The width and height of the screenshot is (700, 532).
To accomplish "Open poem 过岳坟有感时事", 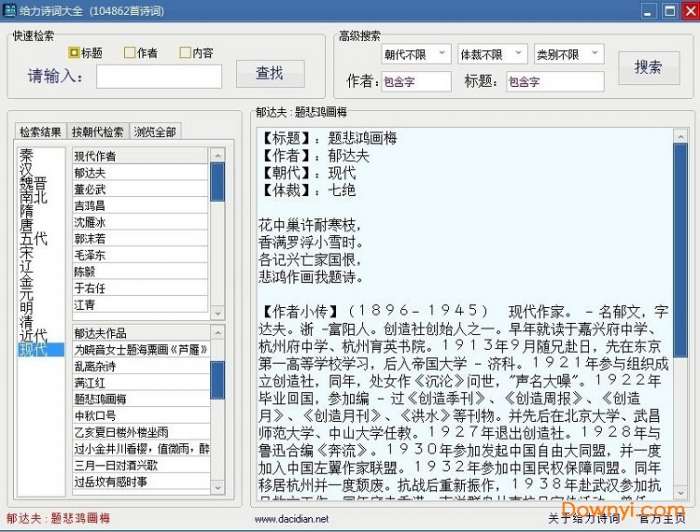I will (x=141, y=482).
